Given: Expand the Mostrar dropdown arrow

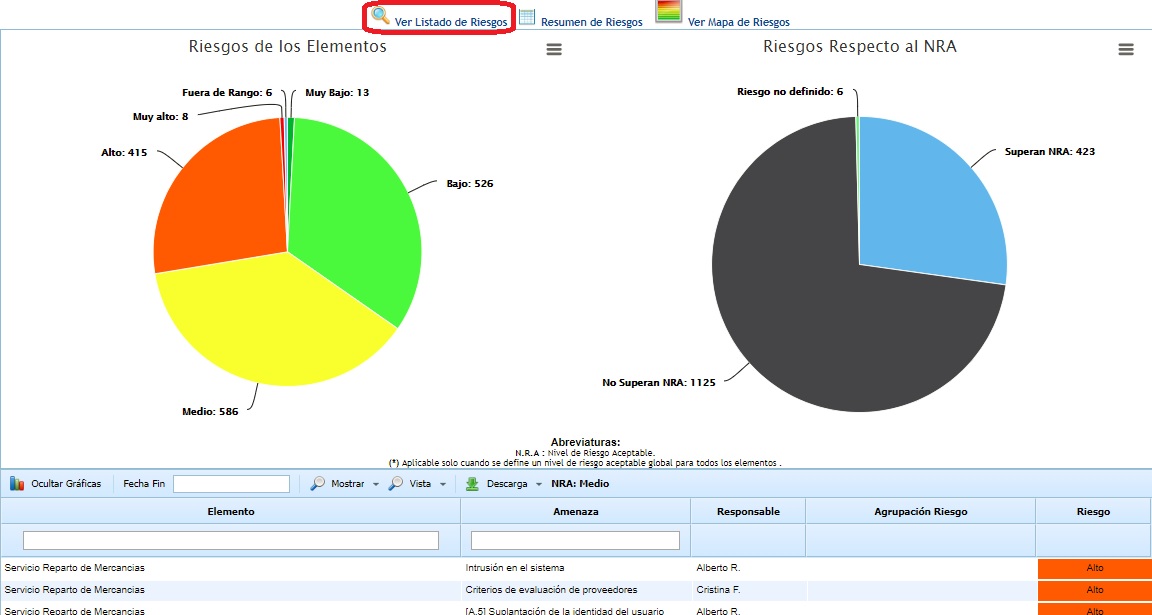Looking at the screenshot, I should (374, 485).
